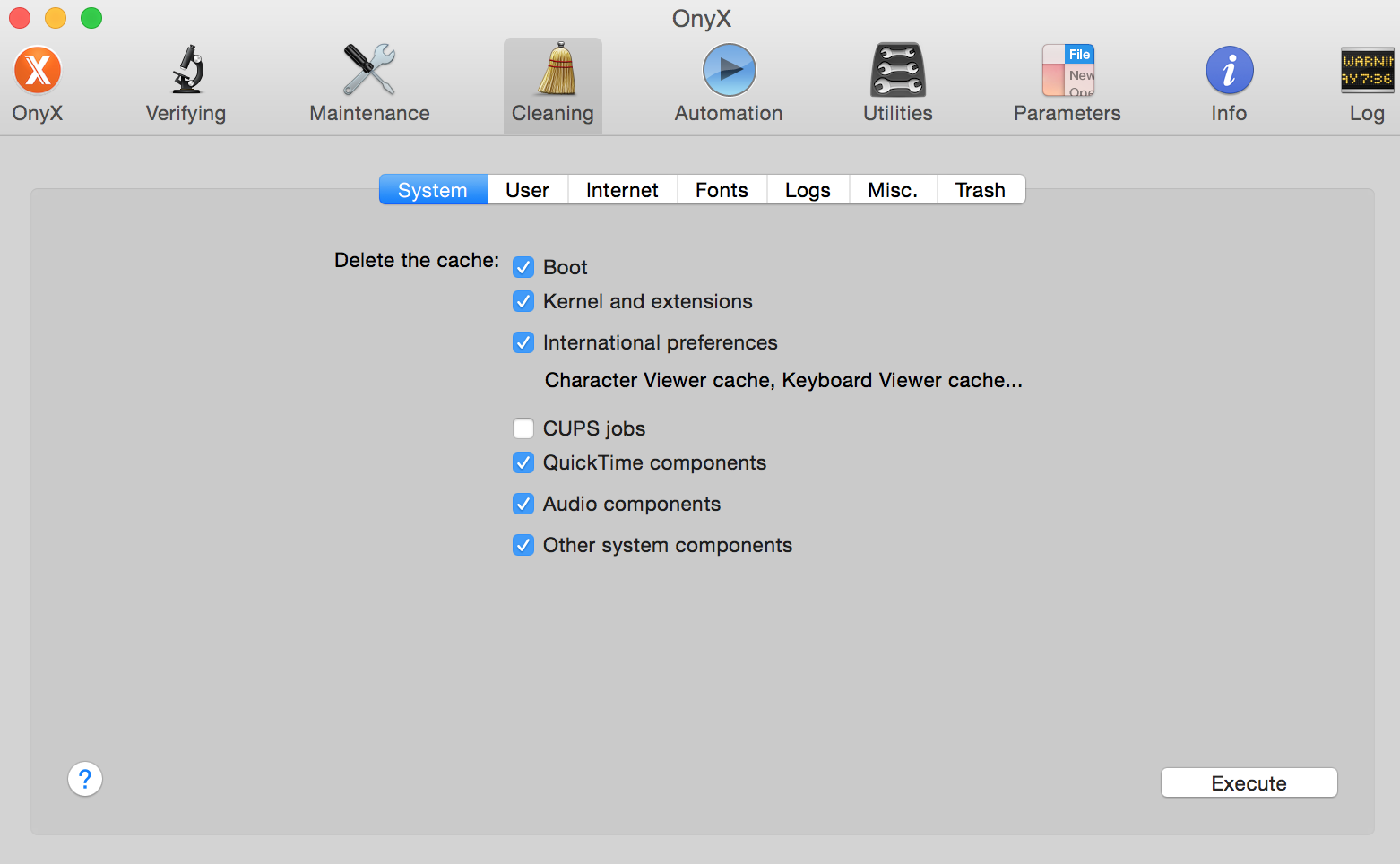Go to the Misc. tab

[x=894, y=190]
